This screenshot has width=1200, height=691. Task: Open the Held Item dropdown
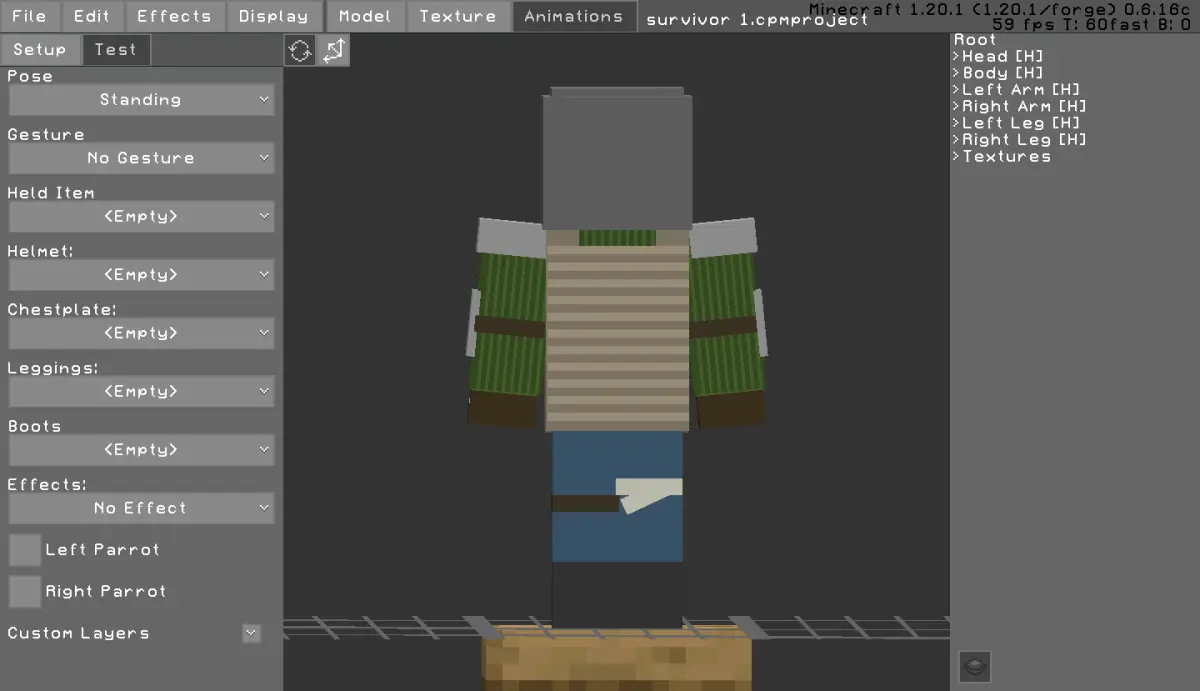pos(141,216)
